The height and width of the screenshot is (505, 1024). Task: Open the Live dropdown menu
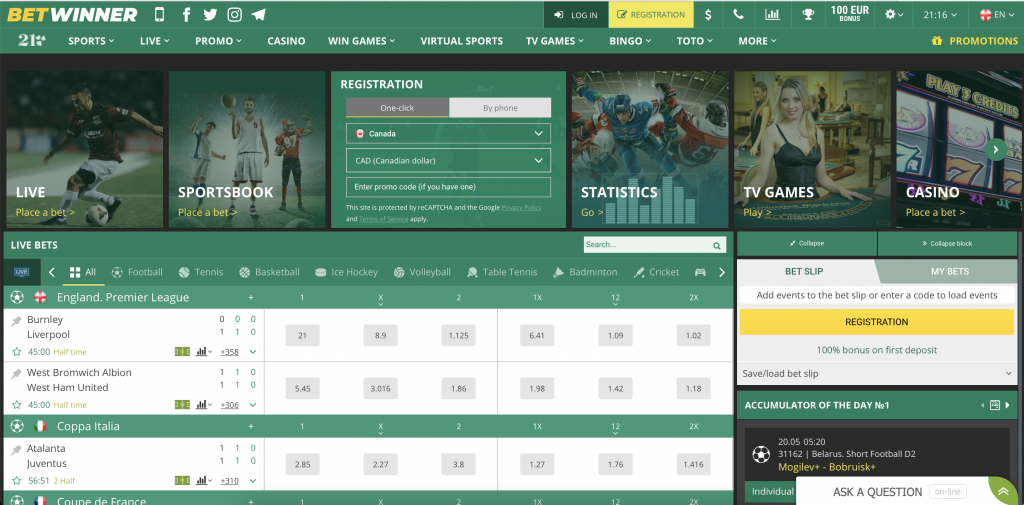154,41
